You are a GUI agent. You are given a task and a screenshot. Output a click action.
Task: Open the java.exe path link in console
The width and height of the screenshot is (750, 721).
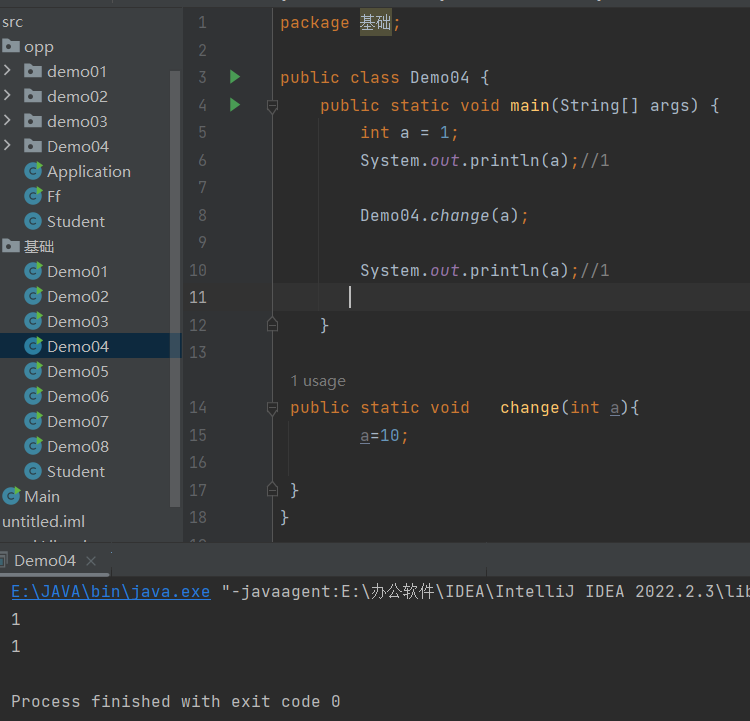110,591
